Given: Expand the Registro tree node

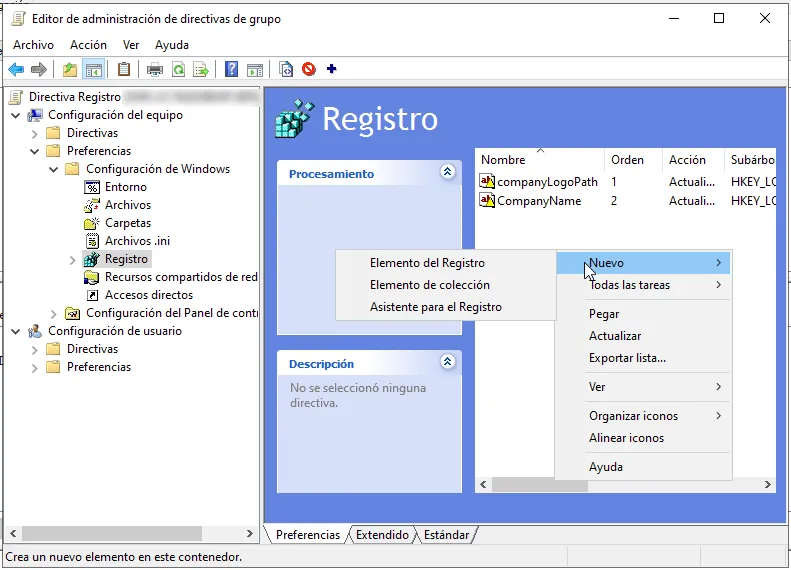Looking at the screenshot, I should 72,260.
